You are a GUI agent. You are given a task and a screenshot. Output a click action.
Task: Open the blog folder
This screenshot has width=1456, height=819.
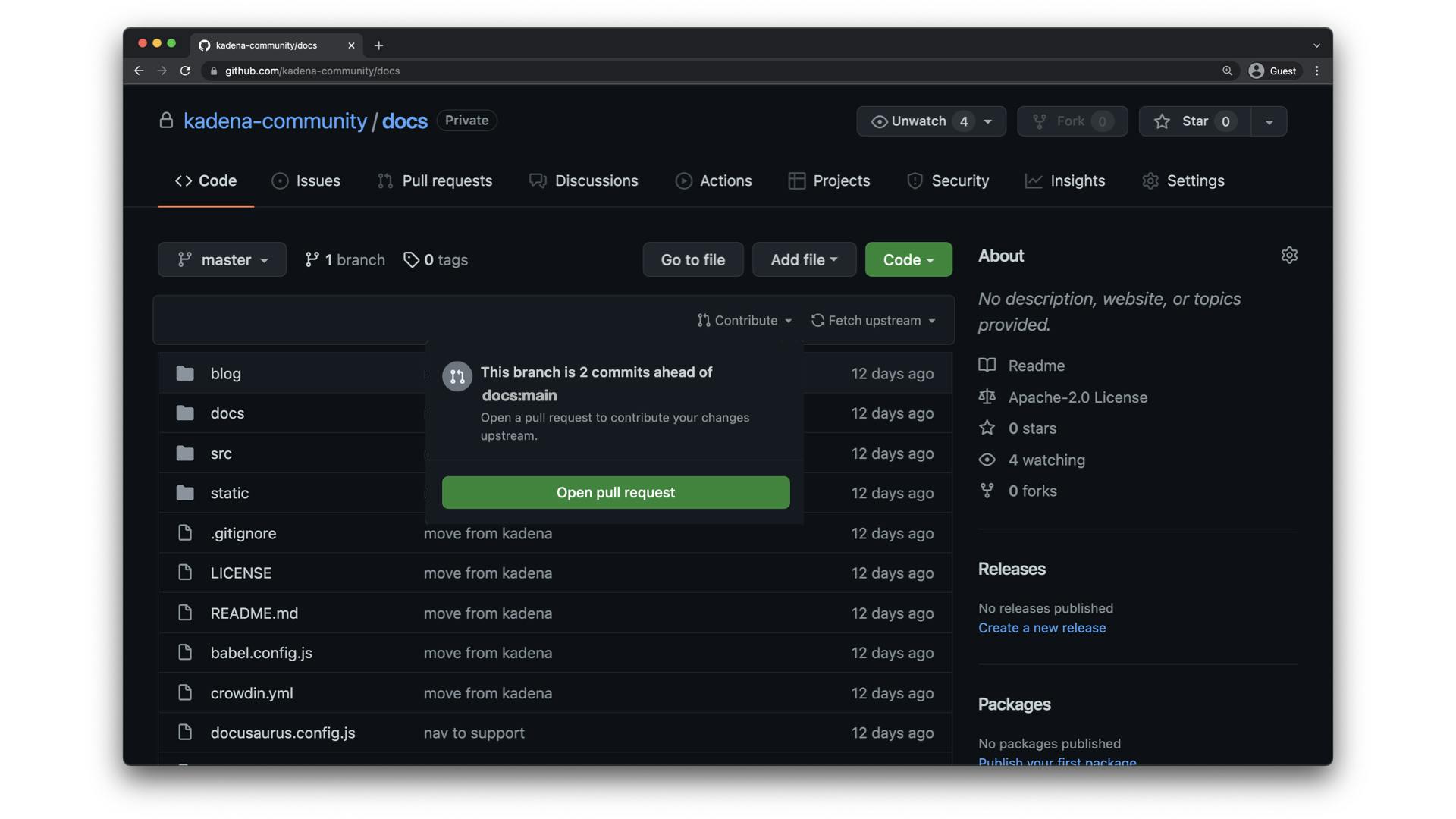click(226, 373)
